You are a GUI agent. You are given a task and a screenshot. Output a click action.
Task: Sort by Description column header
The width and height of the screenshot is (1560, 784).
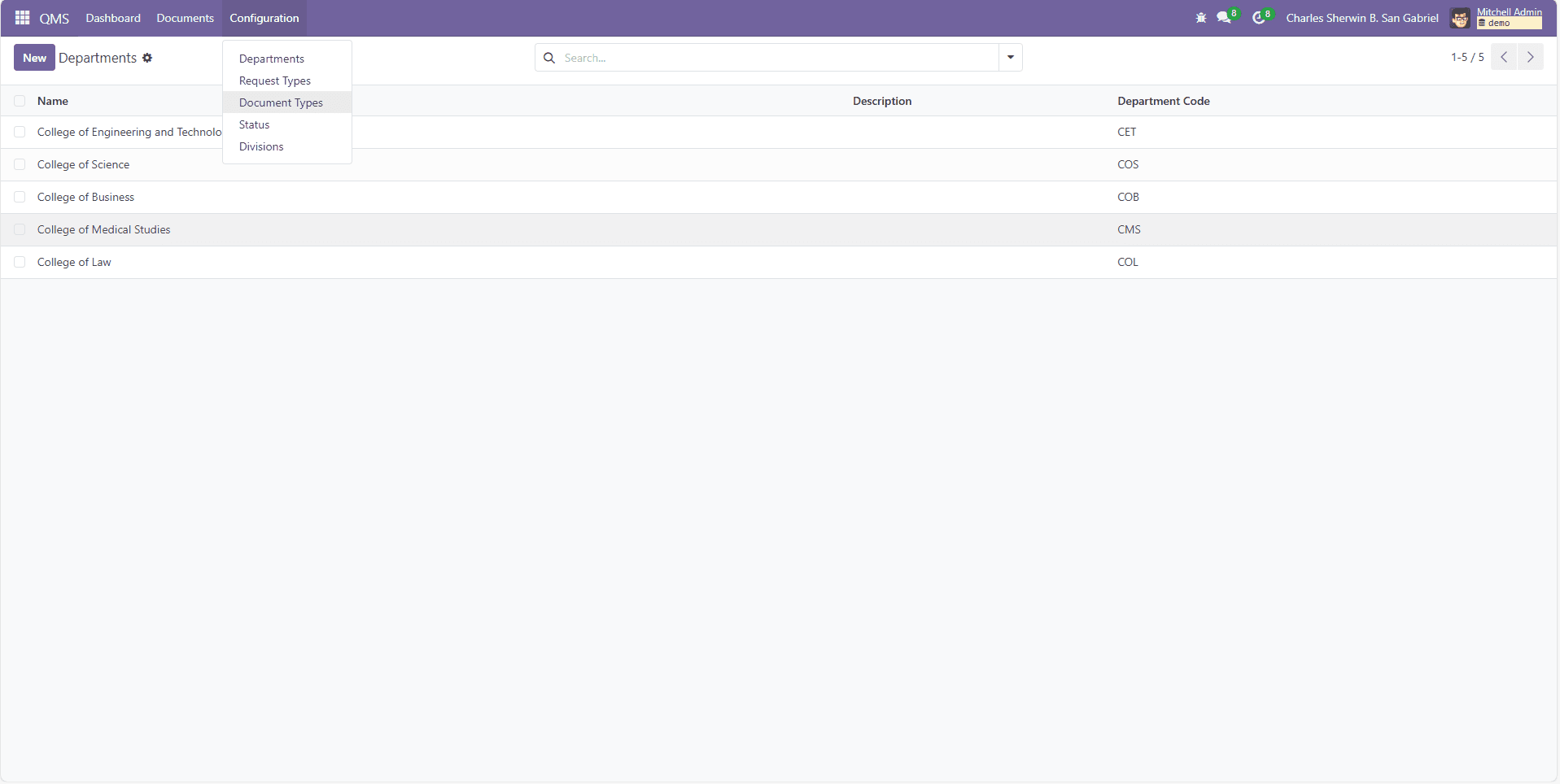coord(882,101)
